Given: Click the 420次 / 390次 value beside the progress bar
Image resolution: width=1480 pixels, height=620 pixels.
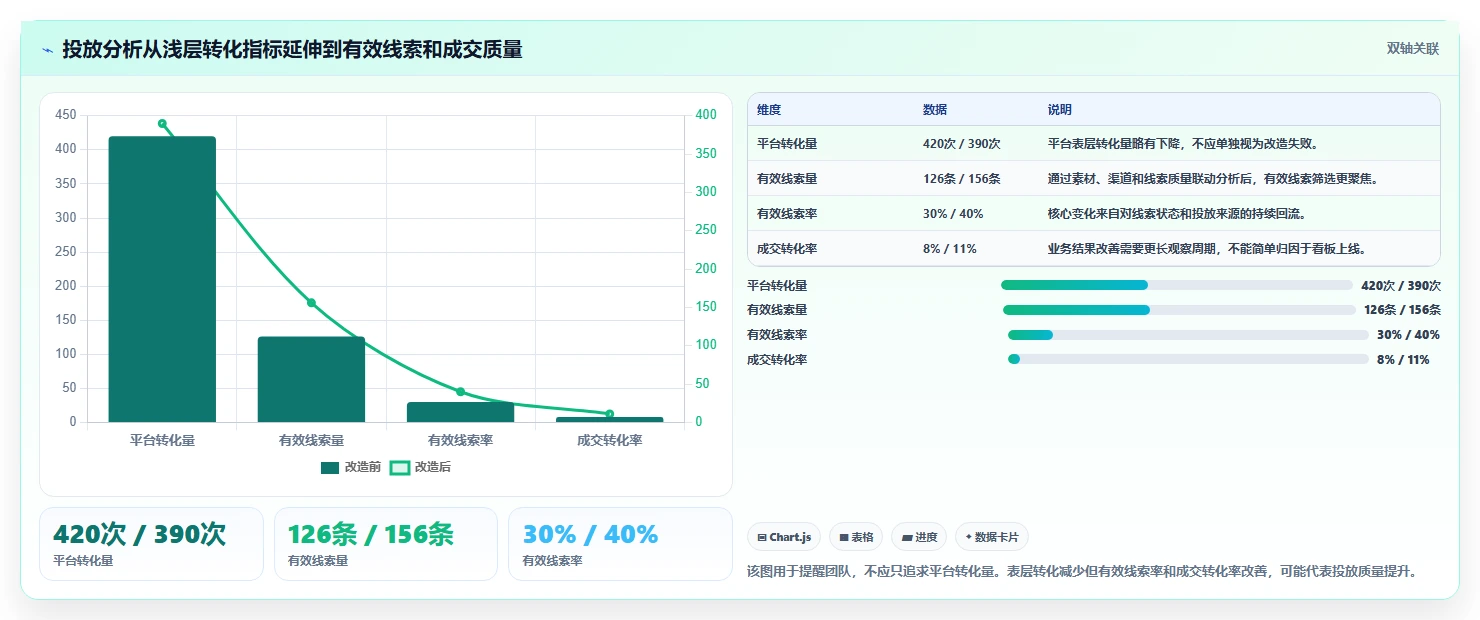Looking at the screenshot, I should (x=1401, y=285).
